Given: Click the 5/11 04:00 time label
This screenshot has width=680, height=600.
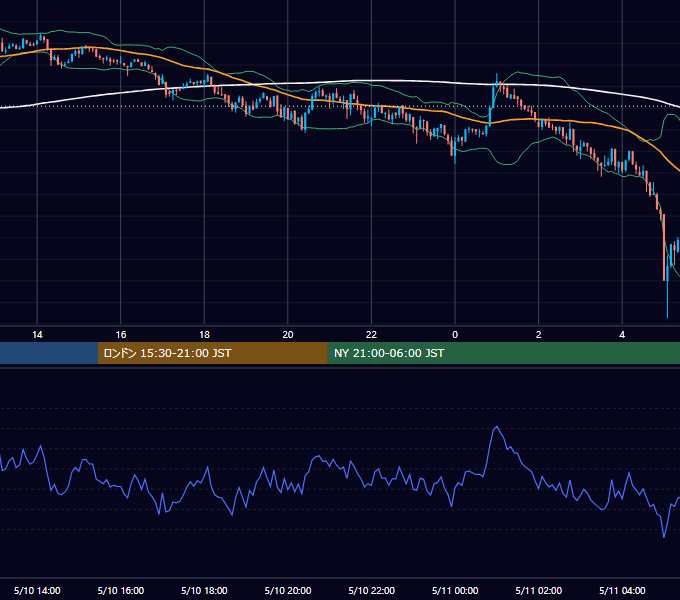Looking at the screenshot, I should coord(622,590).
